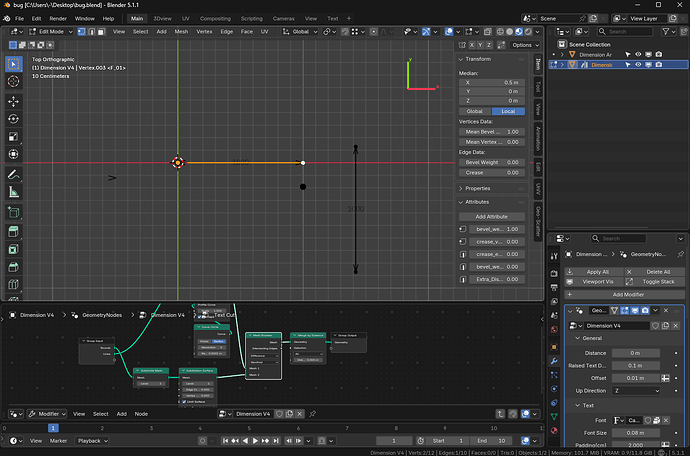Open the Modifiers wrench properties tab
The height and width of the screenshot is (456, 690).
tap(554, 361)
